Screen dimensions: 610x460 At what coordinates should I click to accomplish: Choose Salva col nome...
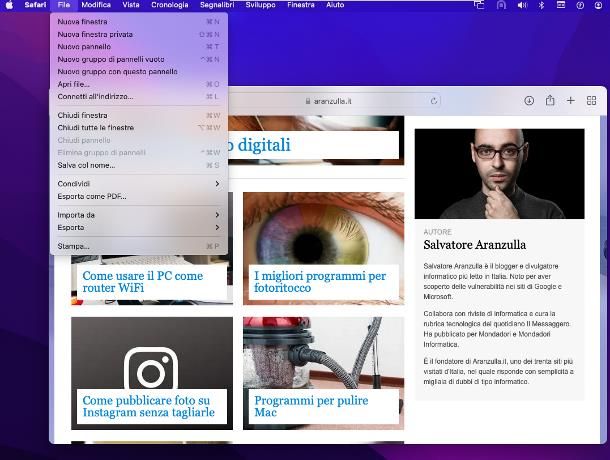tap(139, 165)
